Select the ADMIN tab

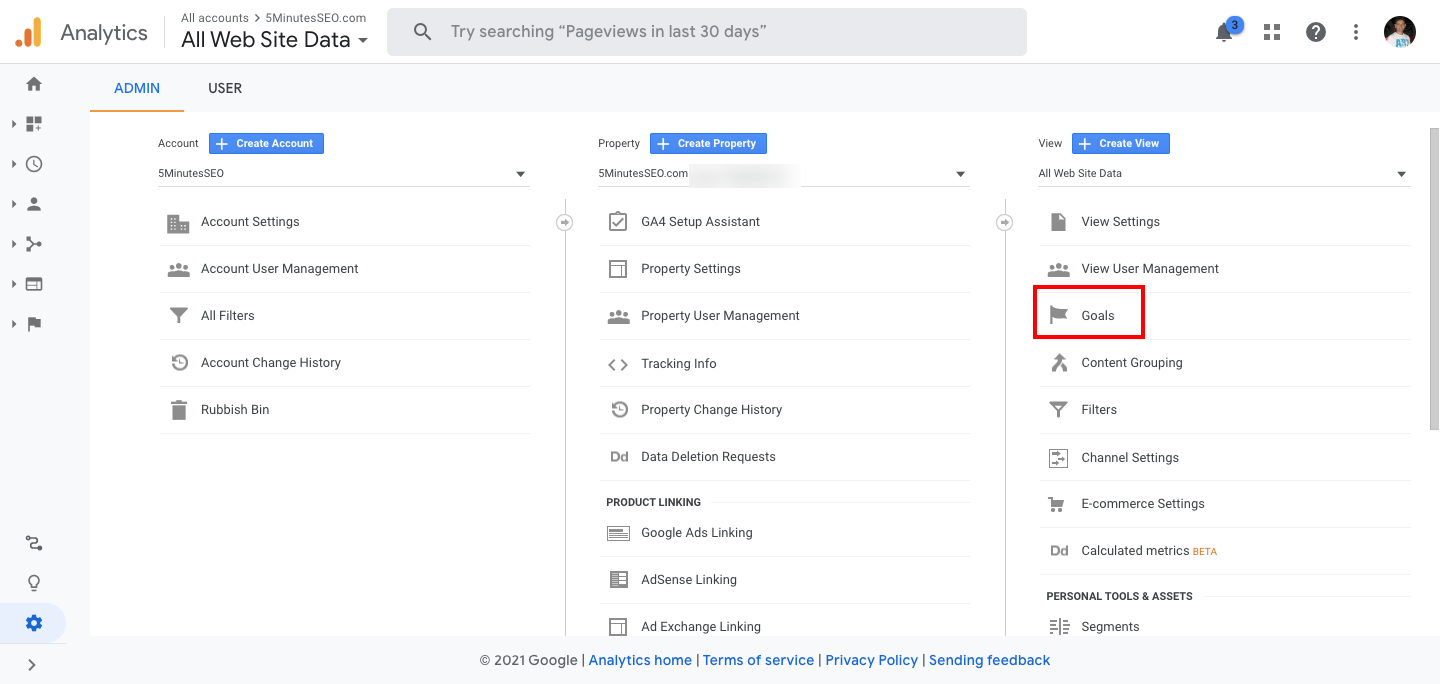coord(137,88)
